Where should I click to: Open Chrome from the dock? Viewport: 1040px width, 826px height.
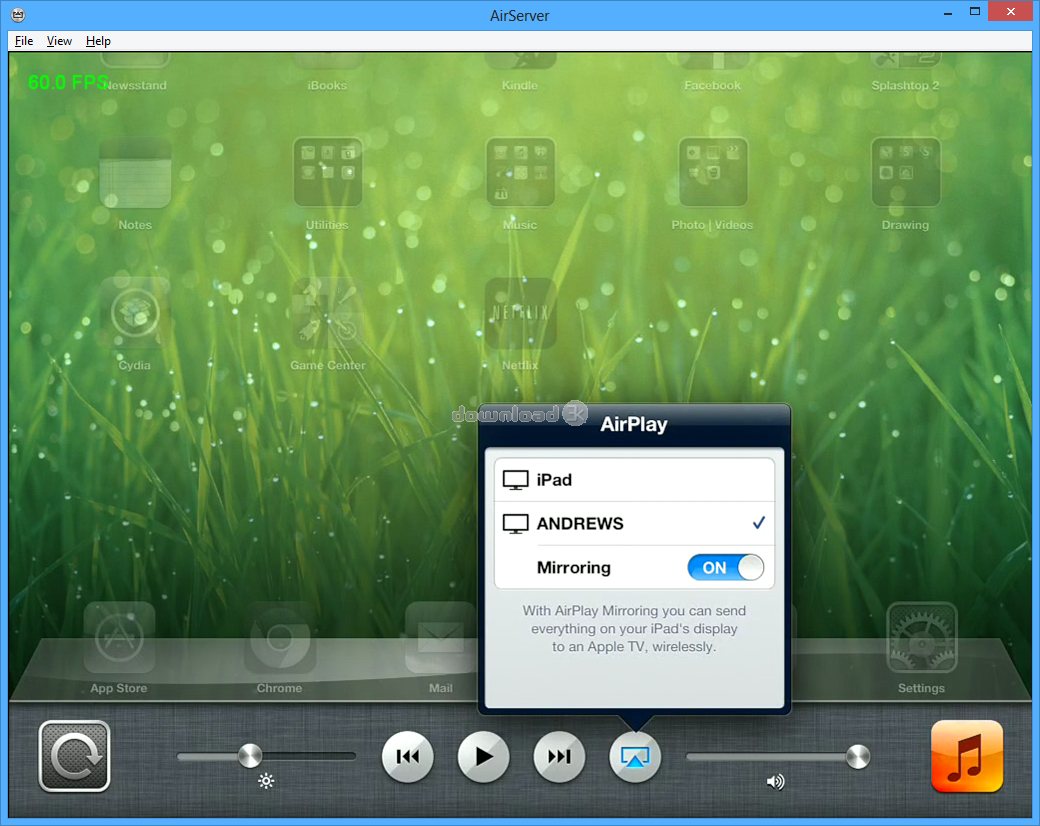tap(280, 638)
